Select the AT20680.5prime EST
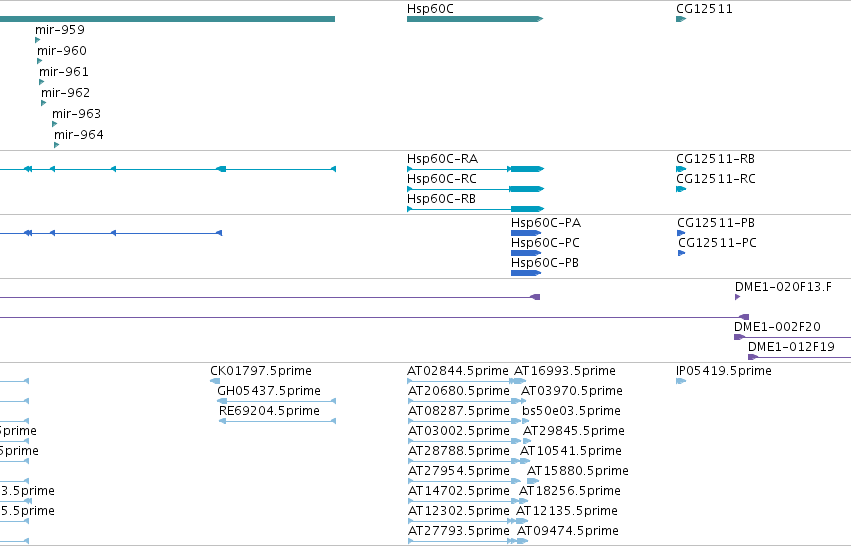 [x=463, y=401]
